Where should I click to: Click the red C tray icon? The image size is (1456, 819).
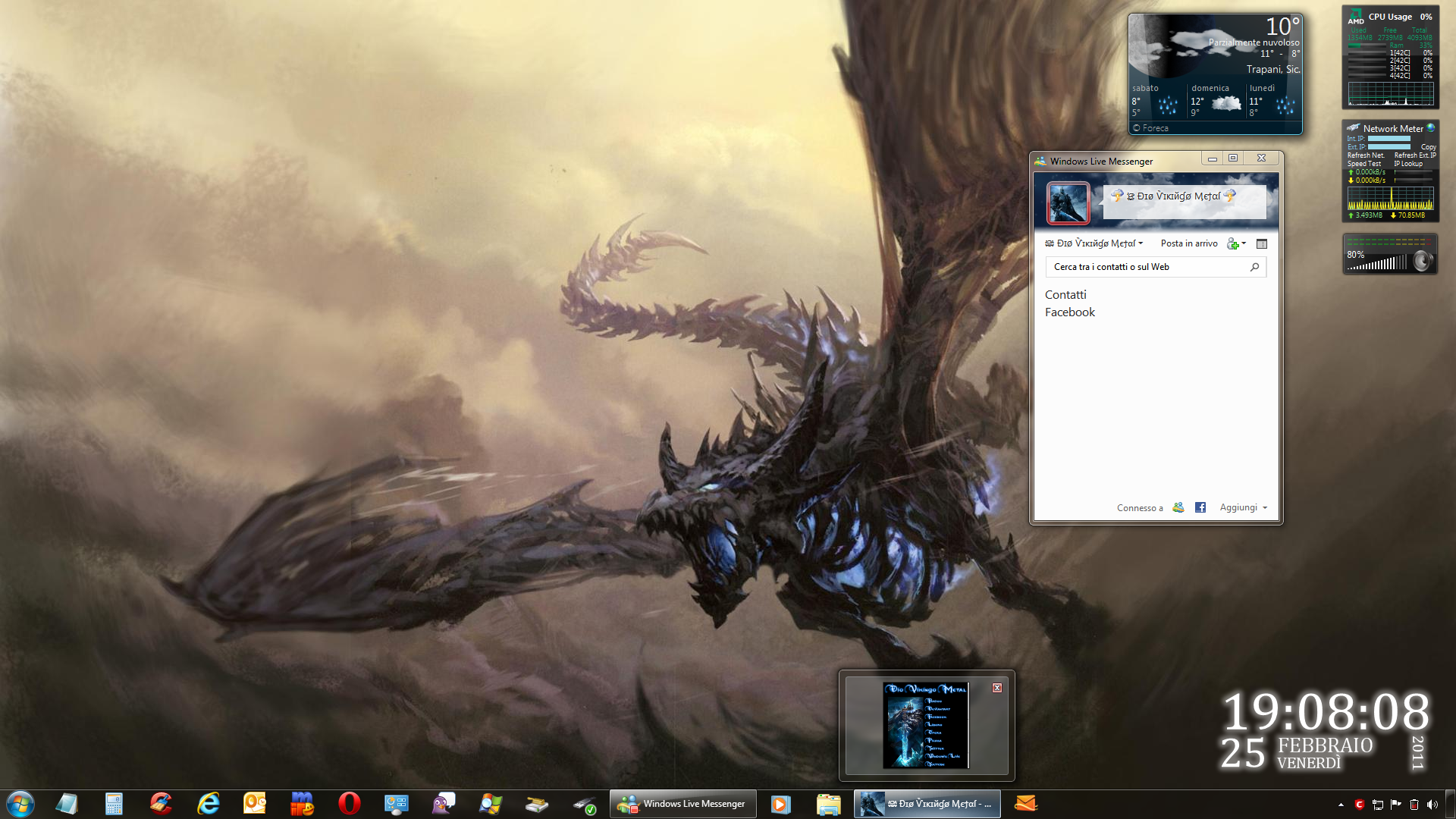[x=1359, y=805]
